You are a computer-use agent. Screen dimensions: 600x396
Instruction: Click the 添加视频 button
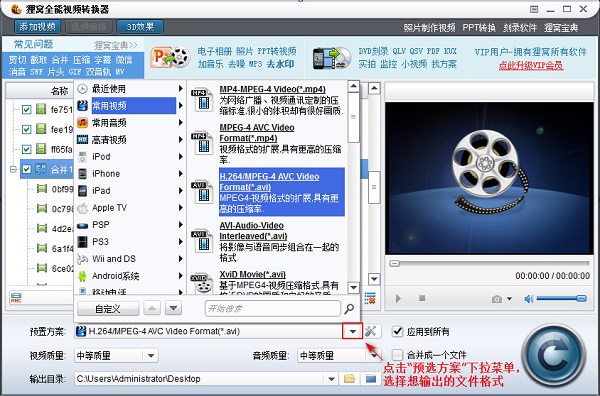pyautogui.click(x=38, y=27)
